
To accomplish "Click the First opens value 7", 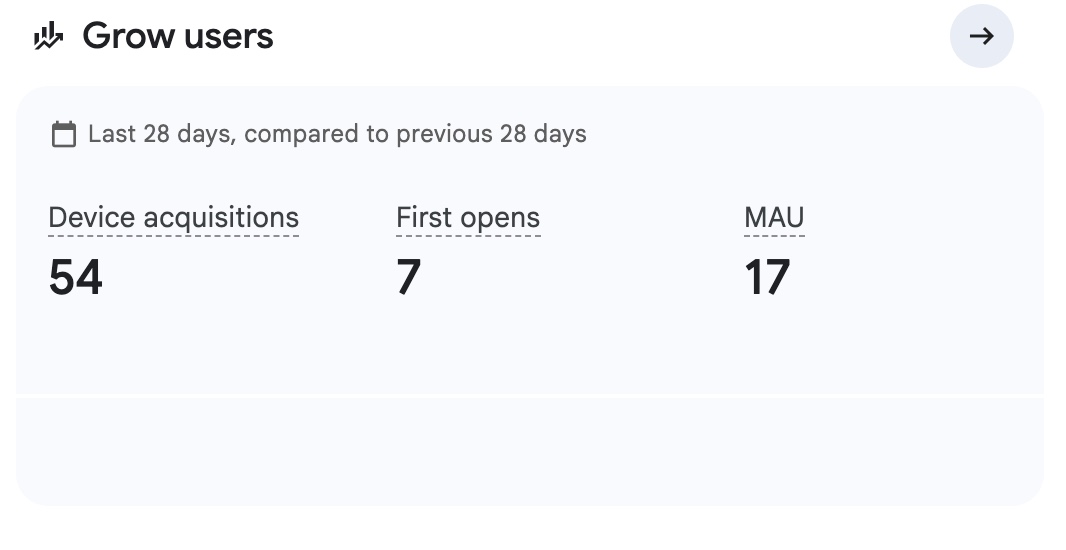I will [x=409, y=277].
